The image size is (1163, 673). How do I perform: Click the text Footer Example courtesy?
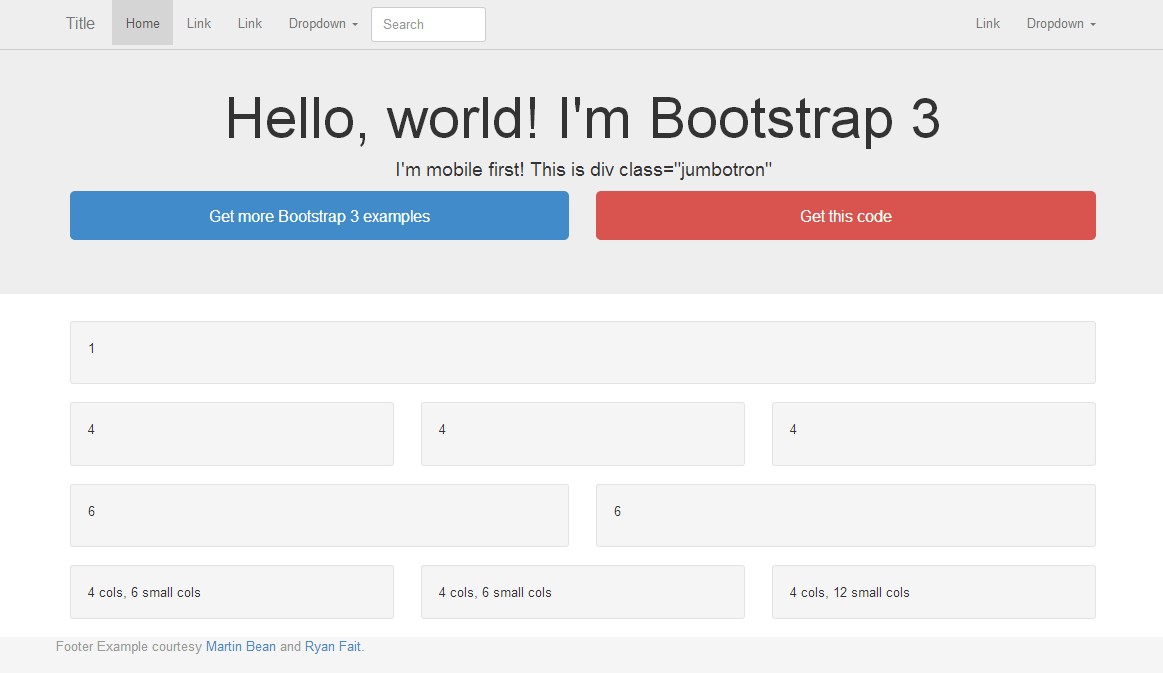[x=128, y=646]
